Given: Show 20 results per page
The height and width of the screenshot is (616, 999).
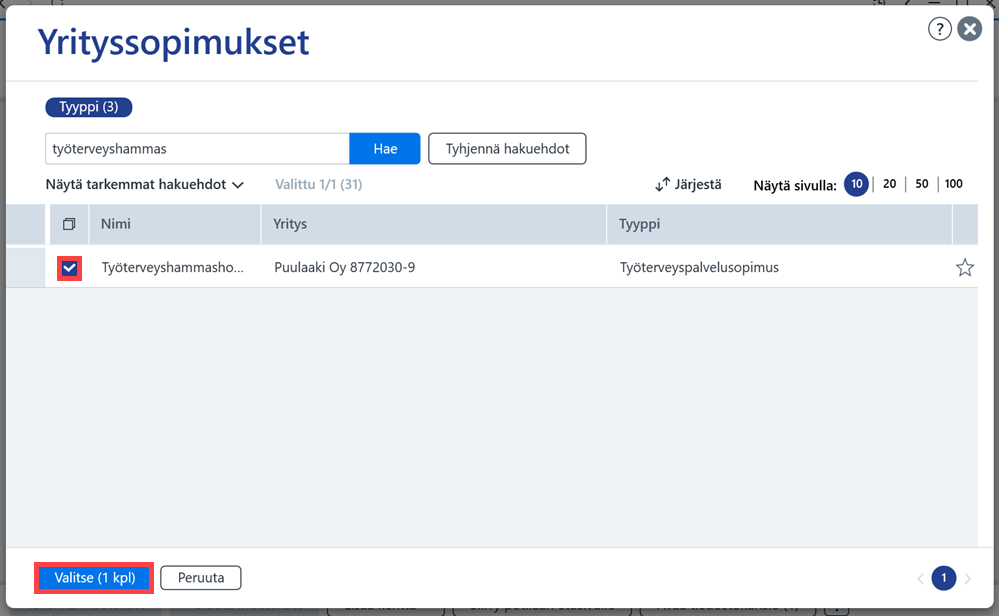Looking at the screenshot, I should click(889, 184).
